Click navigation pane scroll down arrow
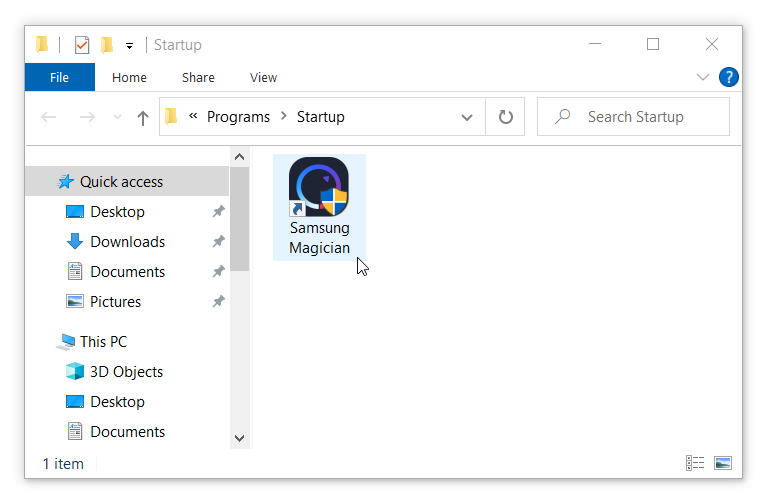 click(x=240, y=438)
